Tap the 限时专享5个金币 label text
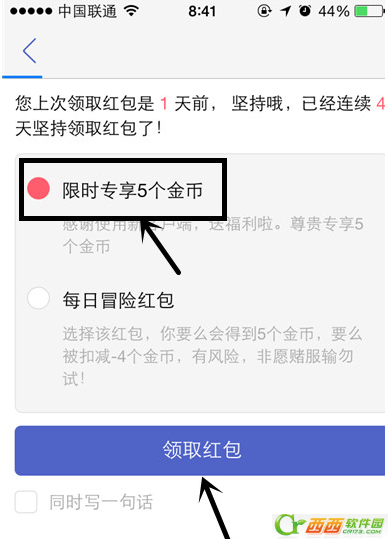 point(132,190)
